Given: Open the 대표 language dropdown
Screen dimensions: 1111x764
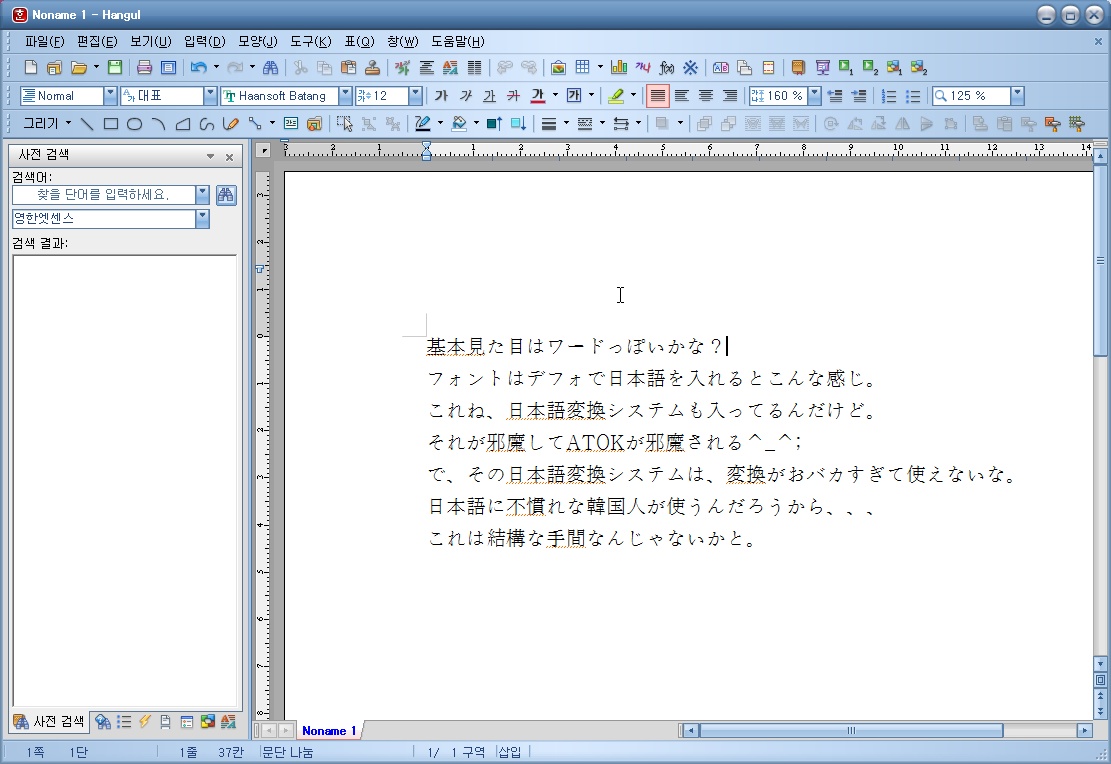Looking at the screenshot, I should click(210, 96).
